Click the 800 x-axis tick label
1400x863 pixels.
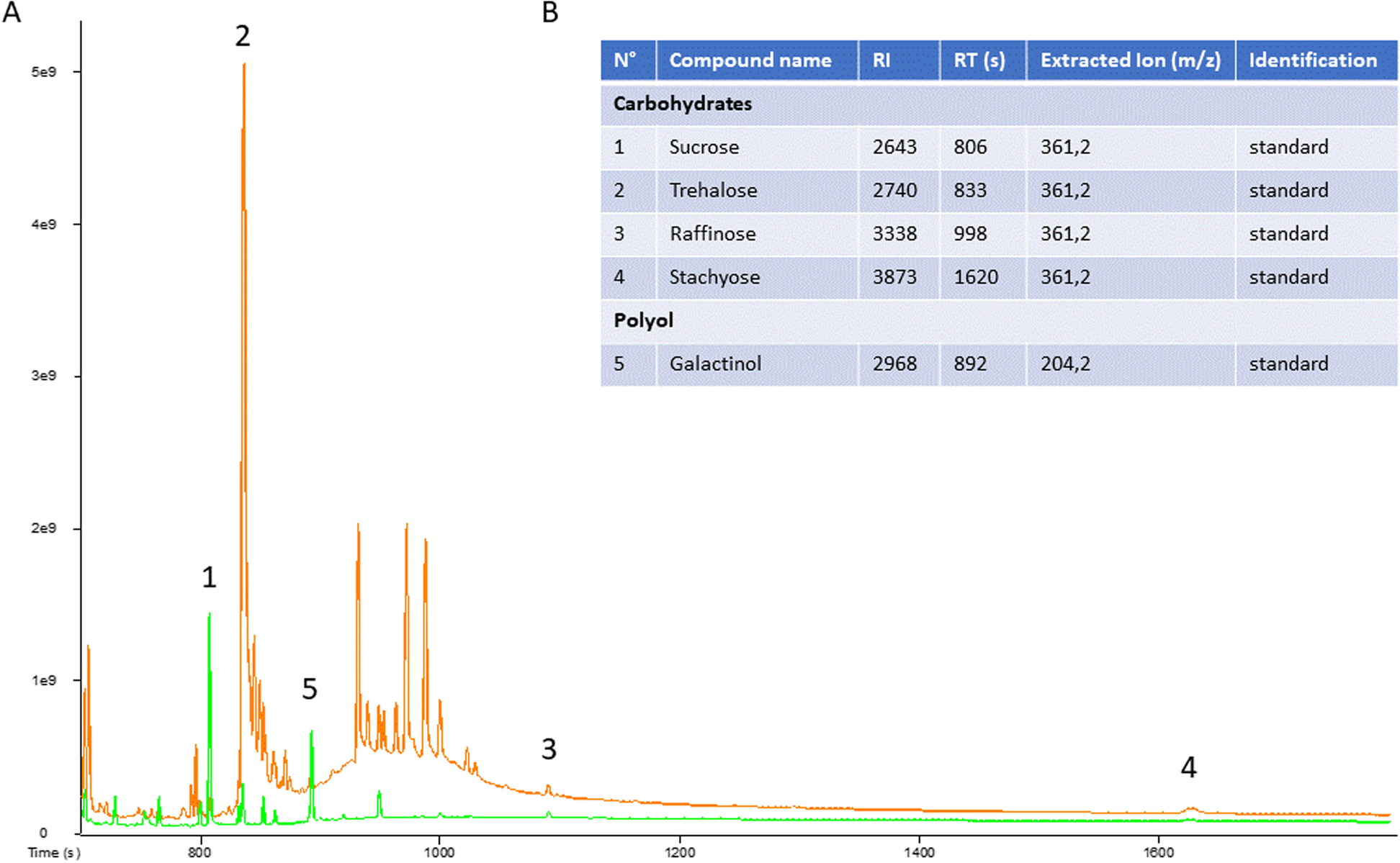199,853
